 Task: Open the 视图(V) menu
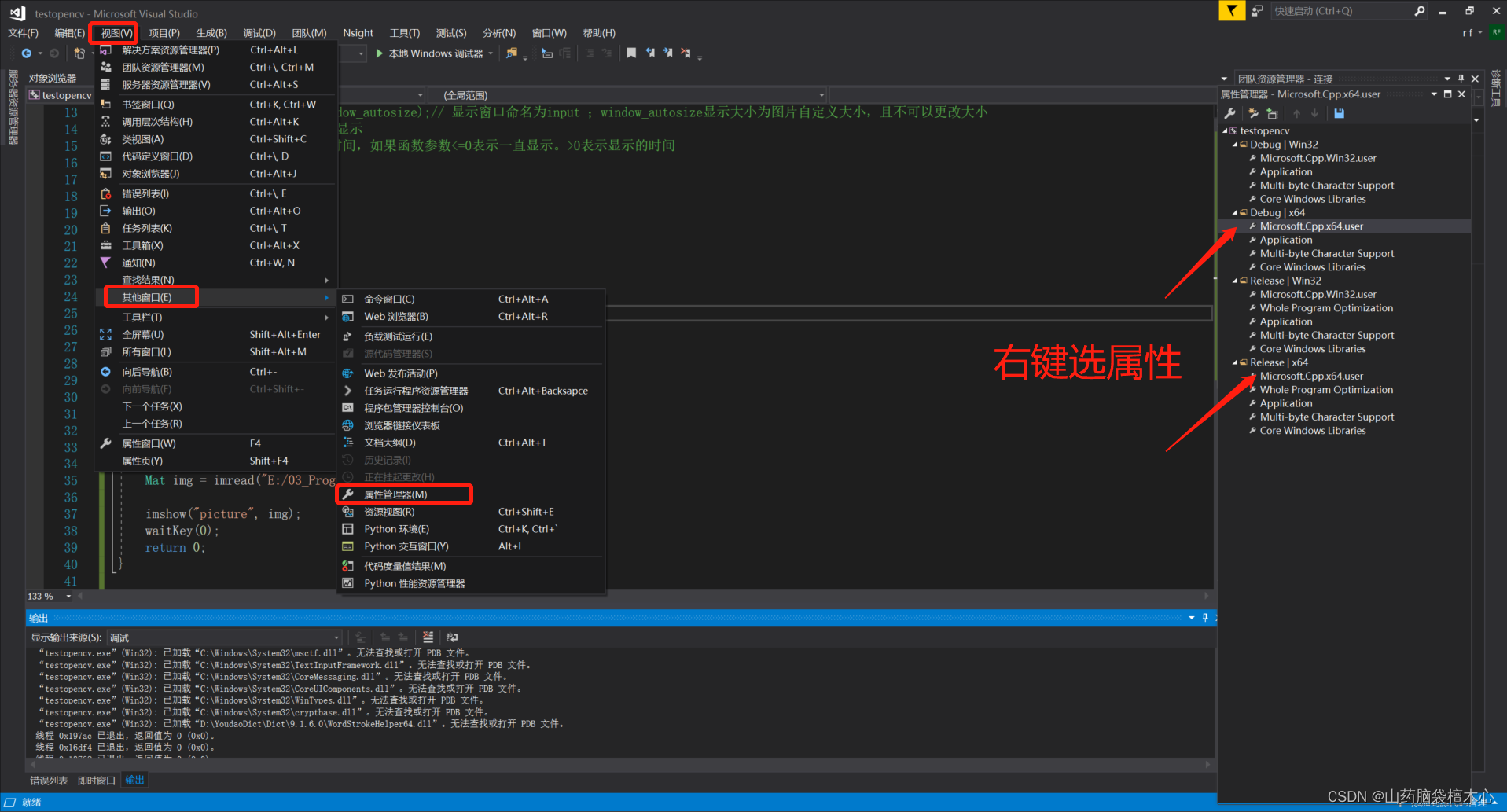116,33
